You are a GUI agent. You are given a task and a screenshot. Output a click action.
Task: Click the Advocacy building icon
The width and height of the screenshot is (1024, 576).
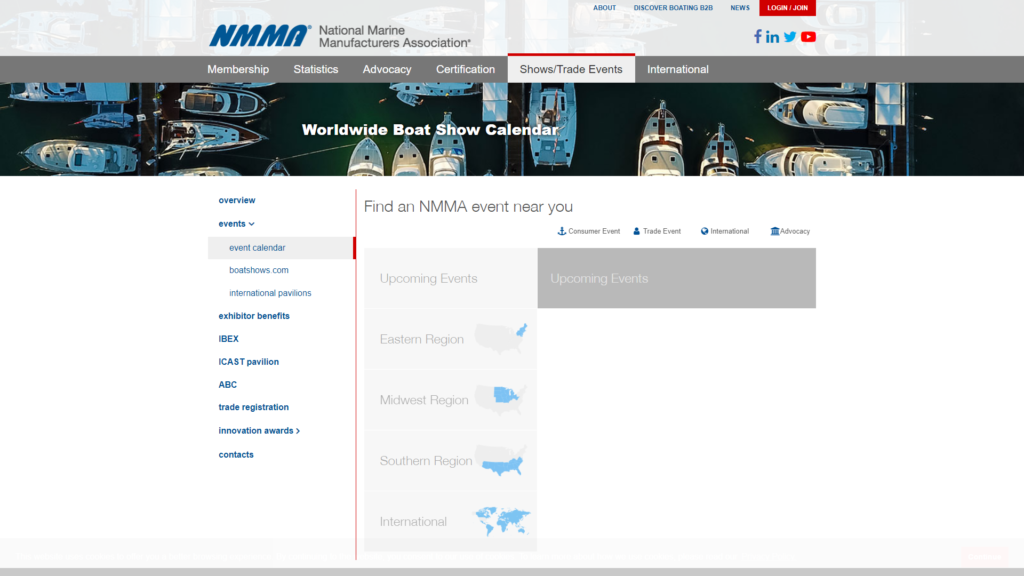click(x=775, y=231)
